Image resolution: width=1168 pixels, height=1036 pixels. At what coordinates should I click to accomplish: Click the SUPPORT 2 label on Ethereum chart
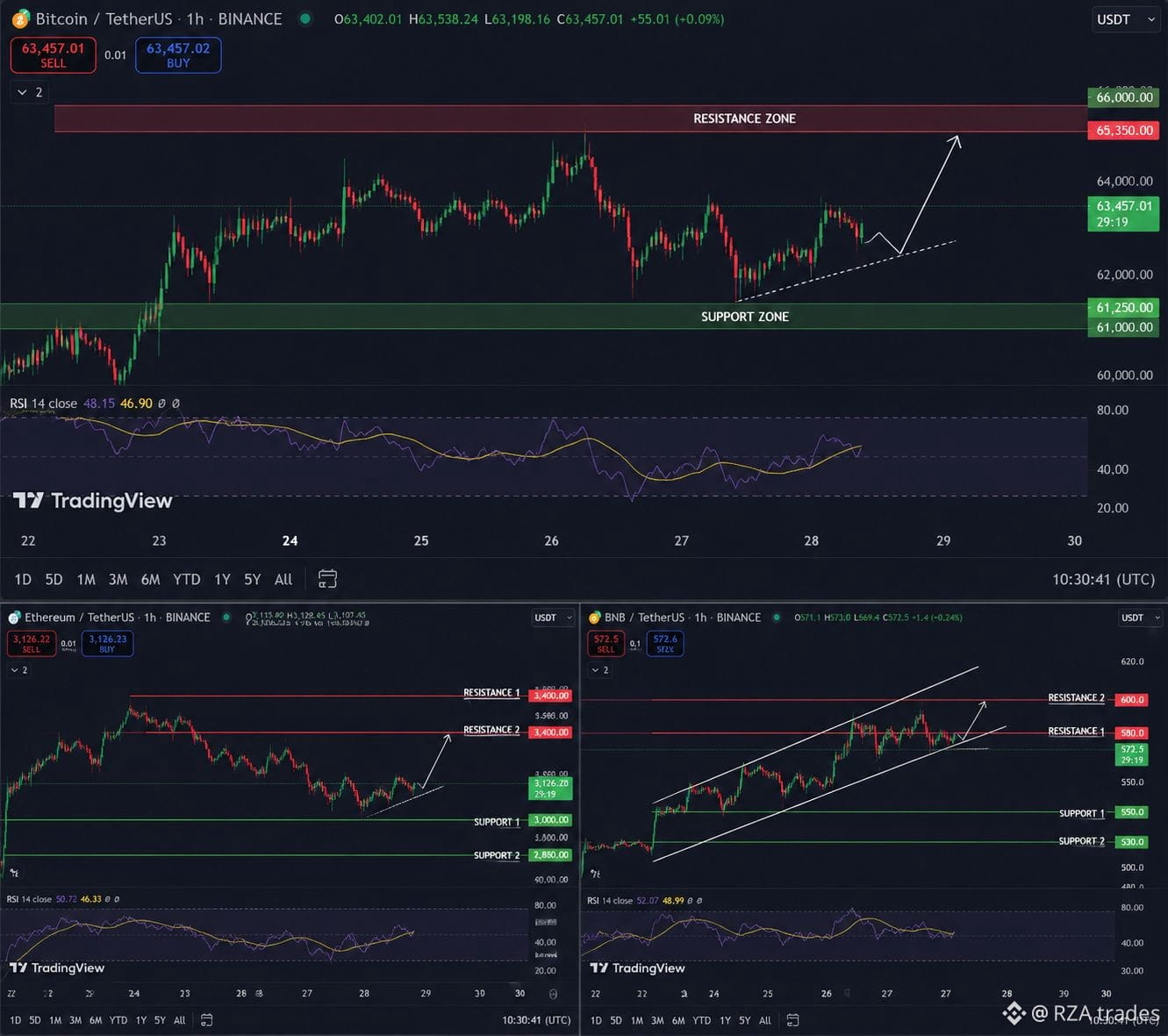click(497, 855)
